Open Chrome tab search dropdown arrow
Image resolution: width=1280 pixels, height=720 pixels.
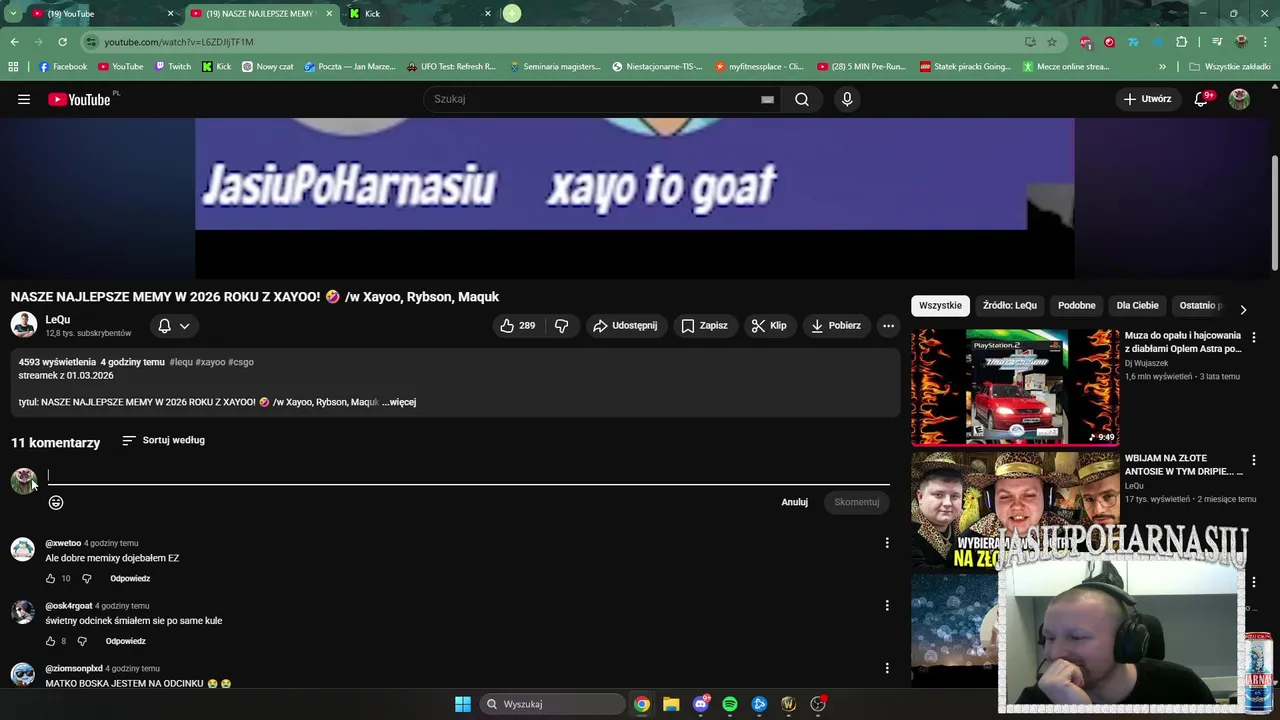[13, 14]
